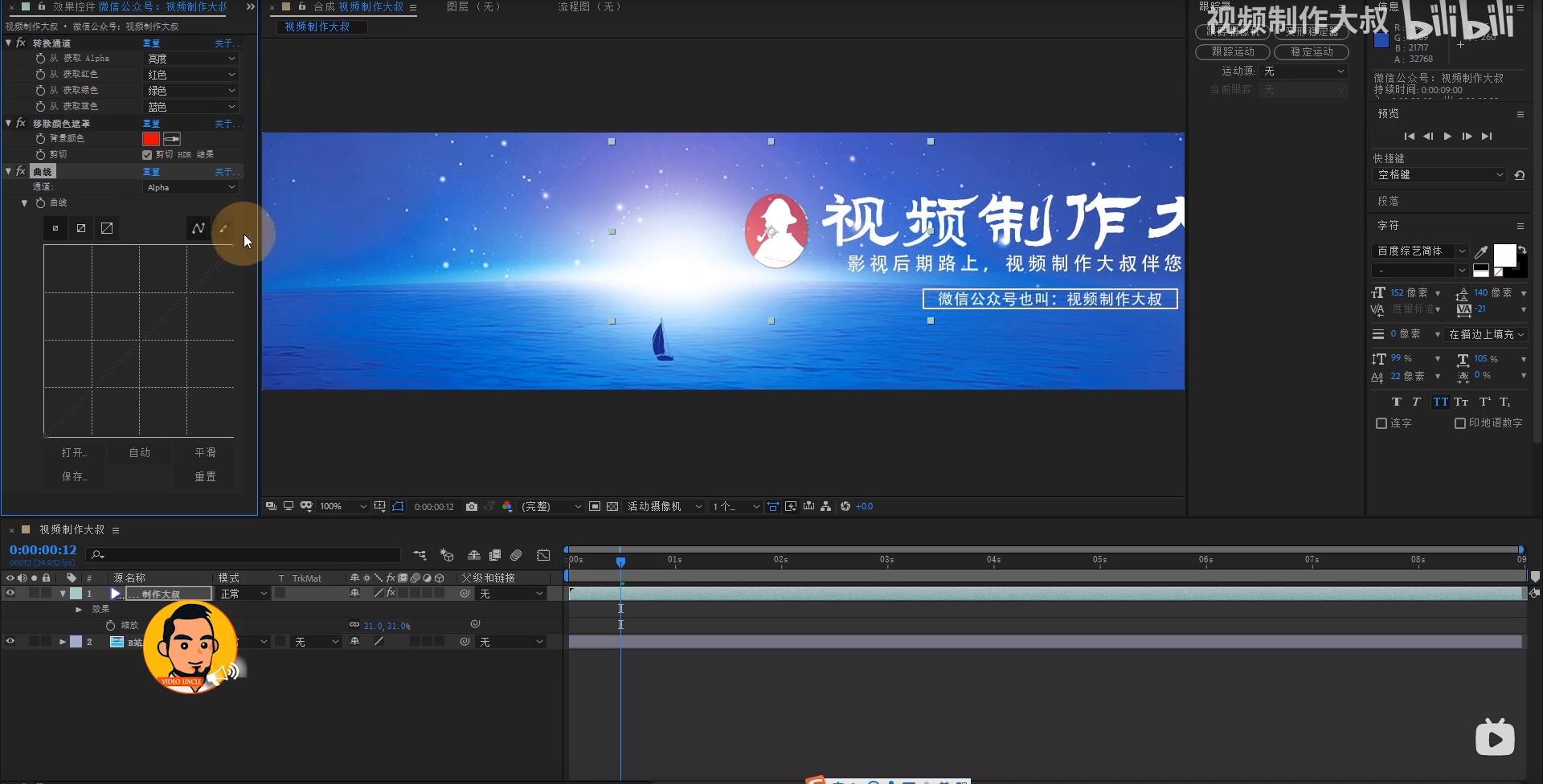The height and width of the screenshot is (784, 1543).
Task: Play the preview
Action: point(1447,137)
